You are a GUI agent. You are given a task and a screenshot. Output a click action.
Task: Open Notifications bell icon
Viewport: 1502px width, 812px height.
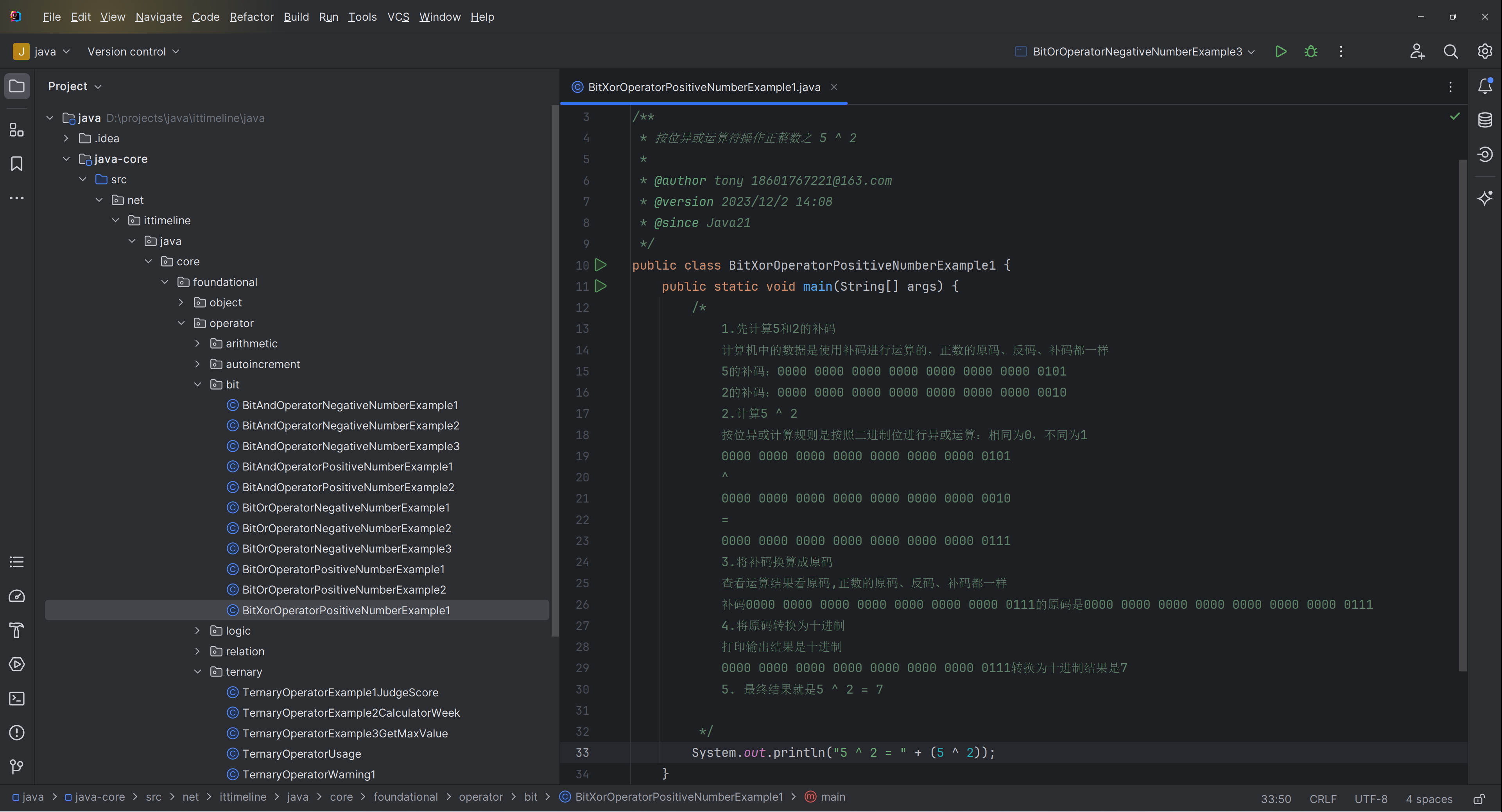point(1485,86)
